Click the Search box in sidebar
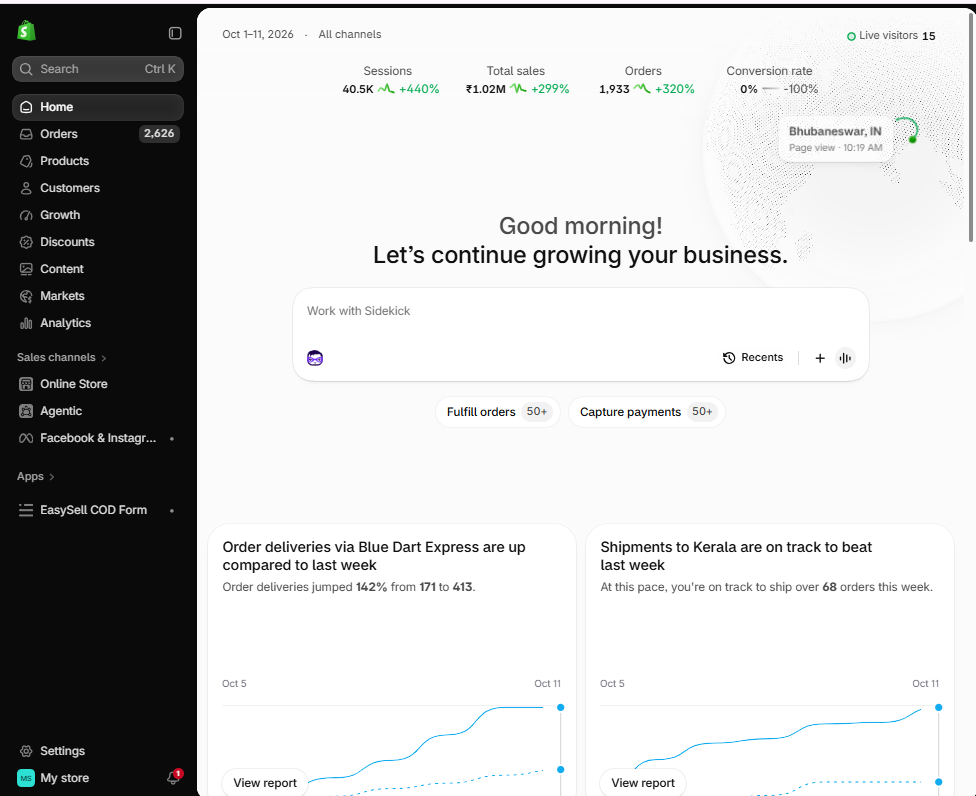976x796 pixels. (x=98, y=69)
